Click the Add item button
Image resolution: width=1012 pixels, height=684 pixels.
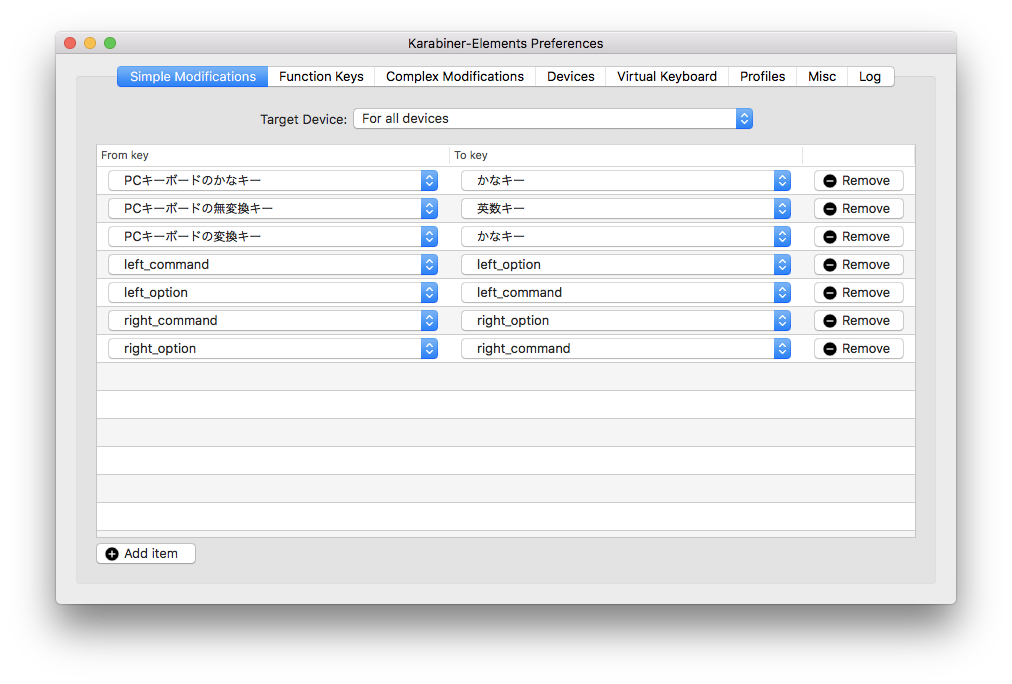pyautogui.click(x=146, y=554)
